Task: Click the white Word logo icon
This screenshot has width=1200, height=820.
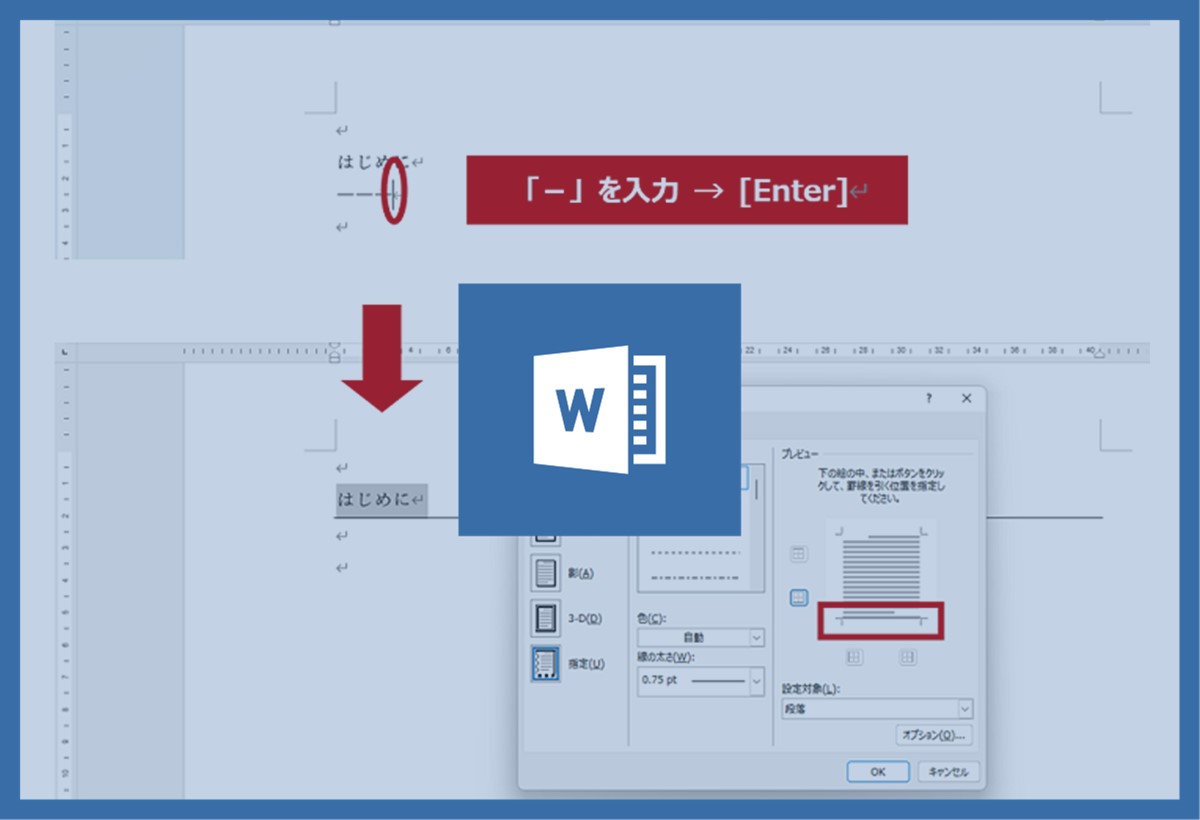Action: [x=599, y=410]
